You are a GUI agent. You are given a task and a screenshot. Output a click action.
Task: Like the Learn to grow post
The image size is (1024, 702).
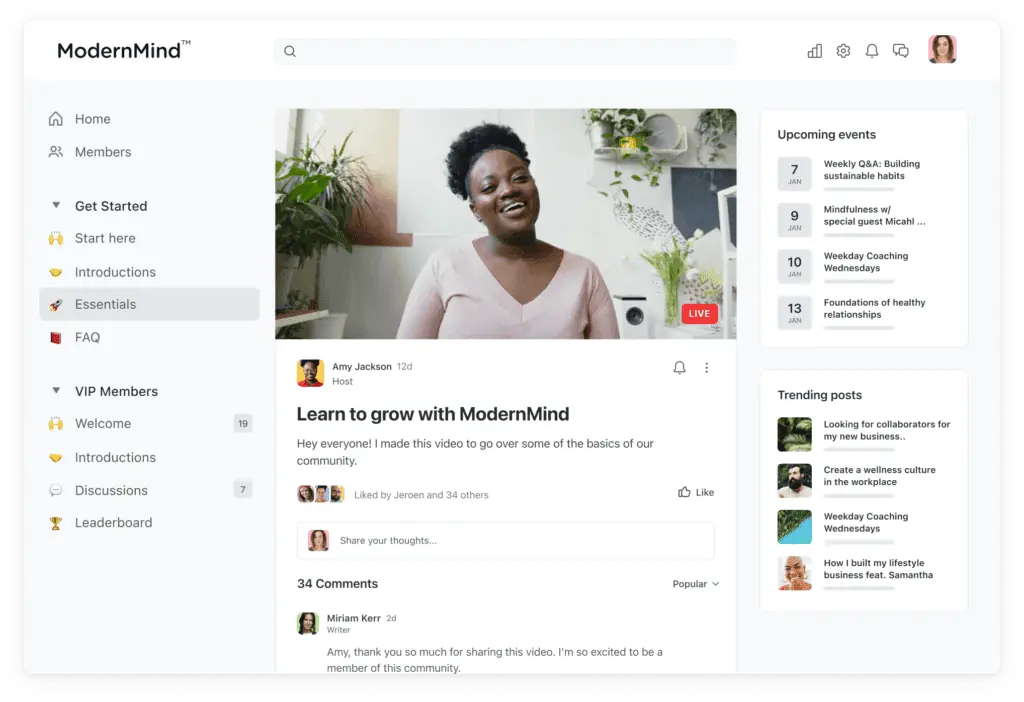(x=696, y=492)
